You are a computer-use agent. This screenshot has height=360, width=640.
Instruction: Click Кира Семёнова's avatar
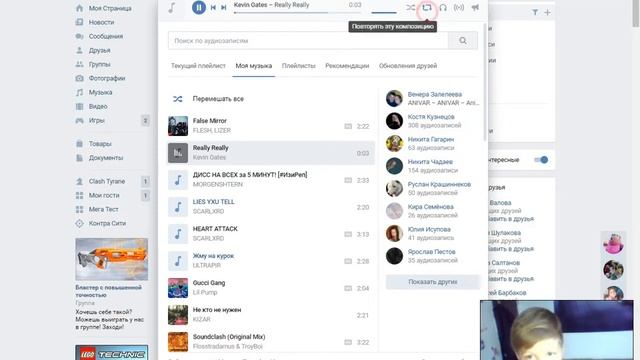click(x=394, y=211)
